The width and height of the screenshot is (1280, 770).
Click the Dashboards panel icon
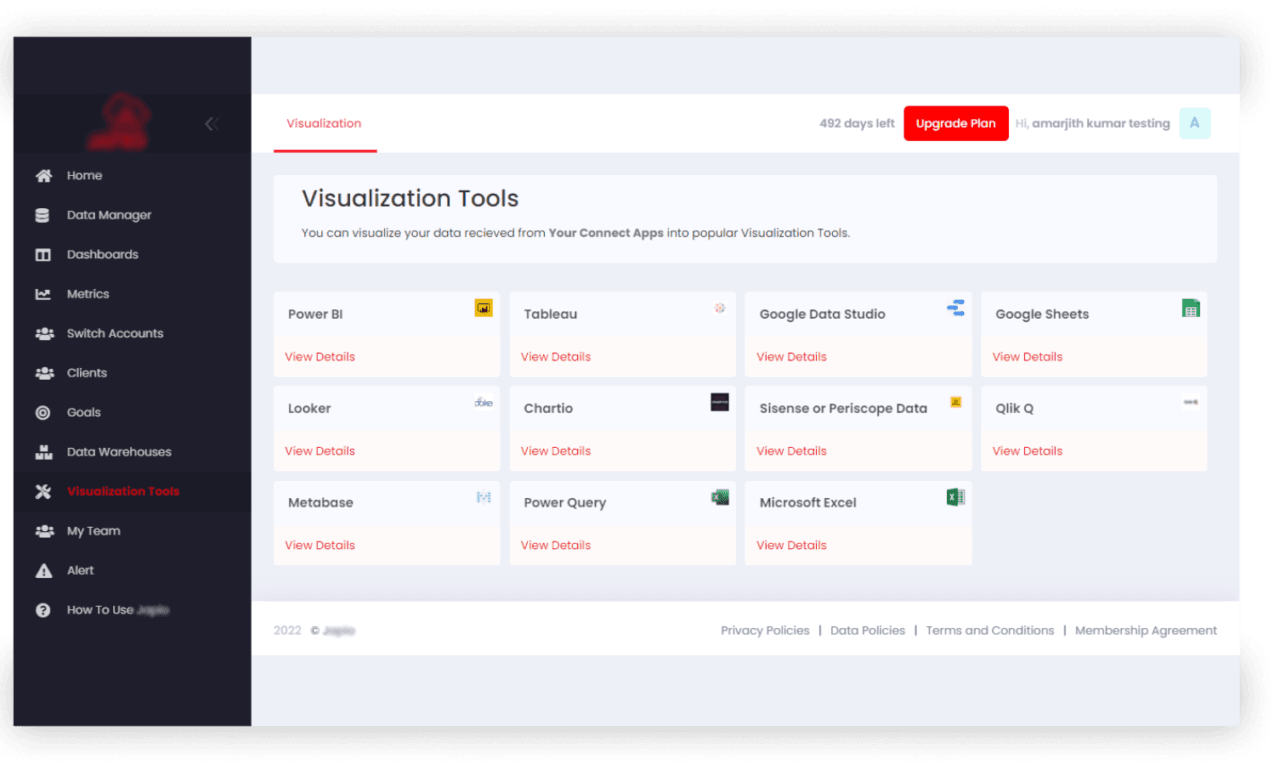(x=43, y=255)
